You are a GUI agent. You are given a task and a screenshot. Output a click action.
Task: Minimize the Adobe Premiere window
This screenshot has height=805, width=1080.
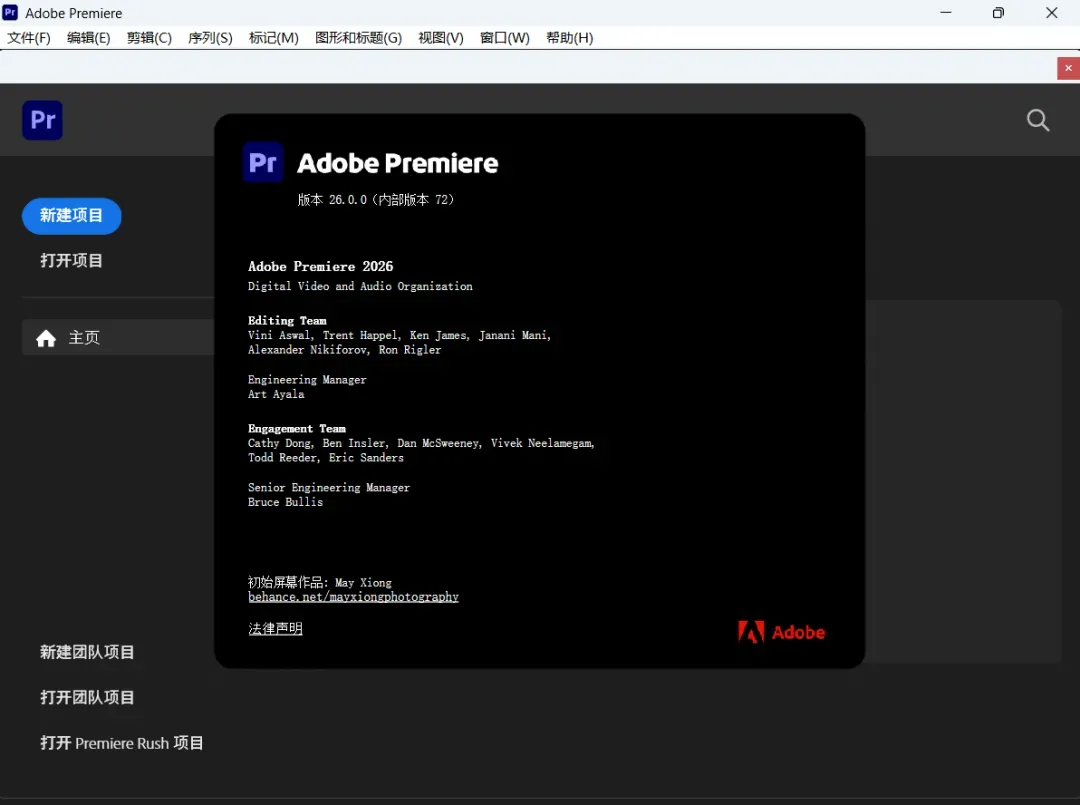[x=946, y=12]
